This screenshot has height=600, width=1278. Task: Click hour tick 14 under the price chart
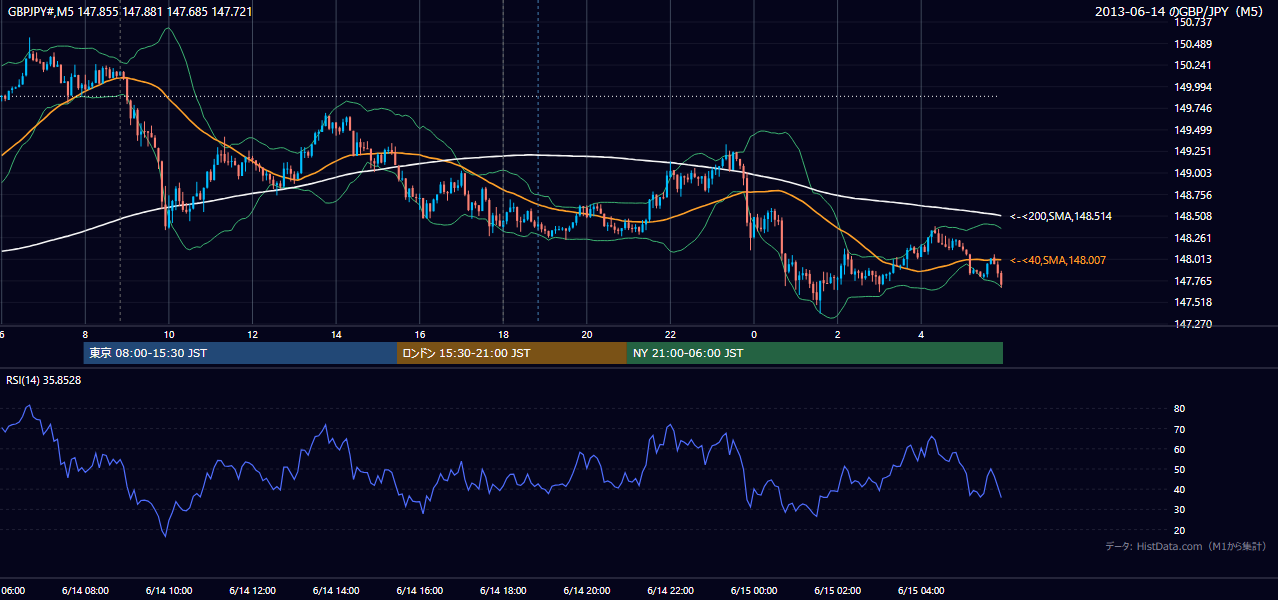point(336,334)
